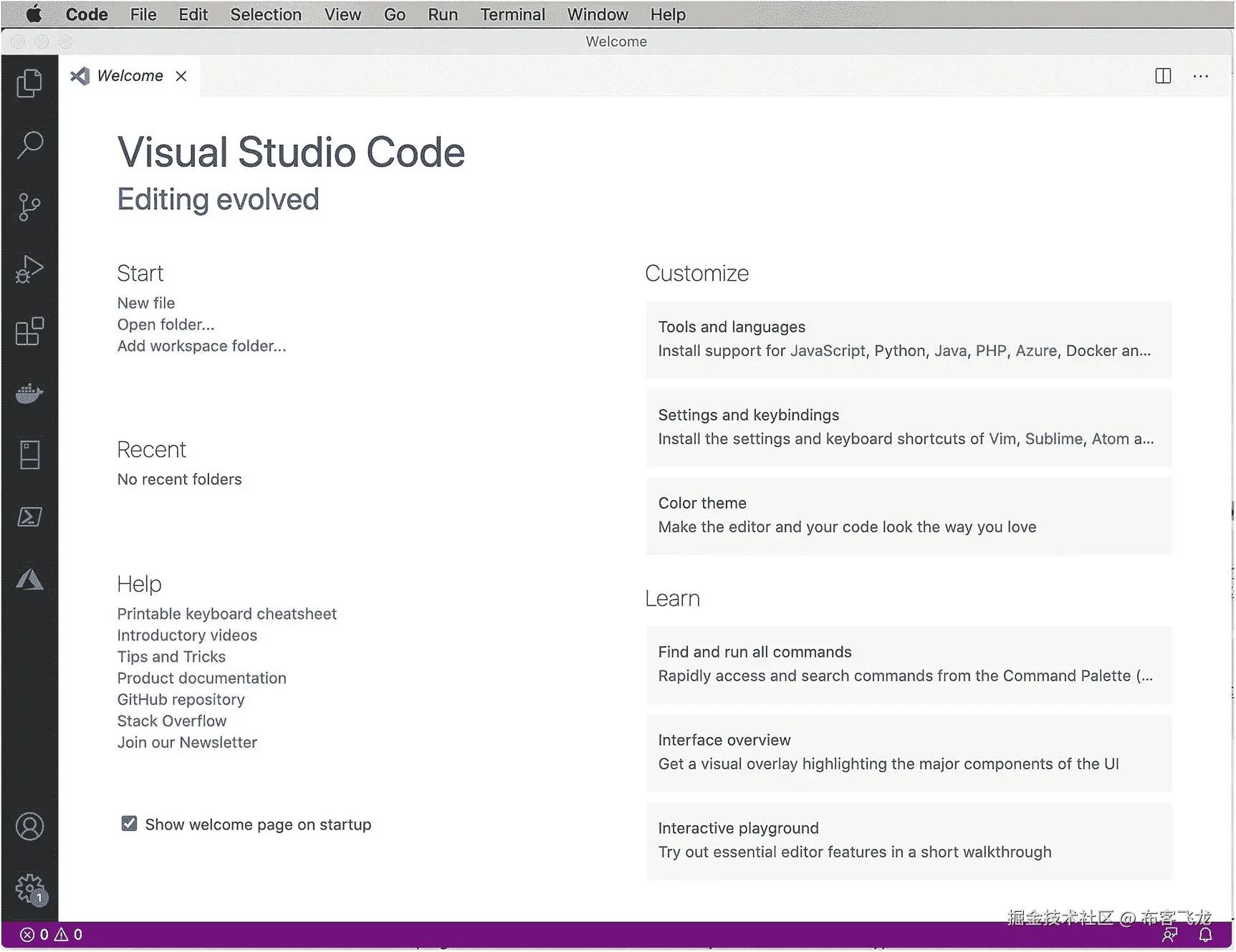Open the Terminal menu
The image size is (1236, 952).
tap(512, 14)
